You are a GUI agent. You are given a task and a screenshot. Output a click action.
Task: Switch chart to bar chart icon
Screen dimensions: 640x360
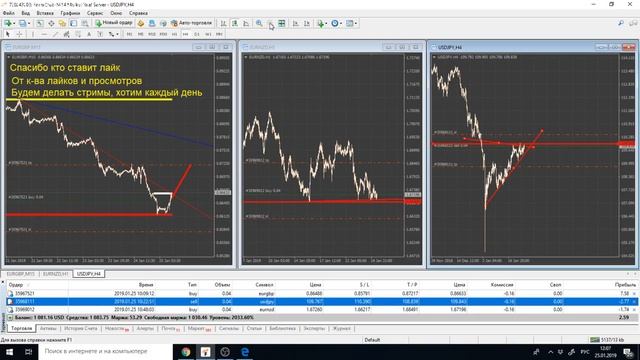(223, 23)
